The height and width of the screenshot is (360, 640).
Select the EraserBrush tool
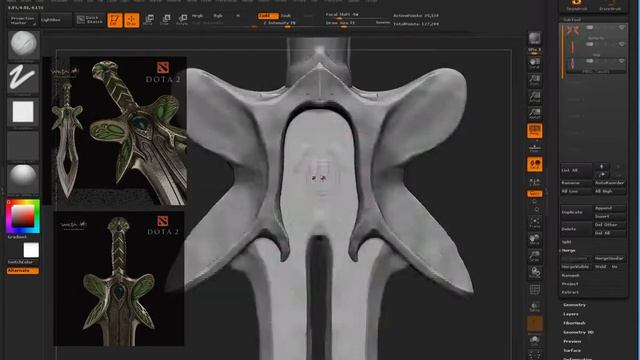click(x=610, y=5)
